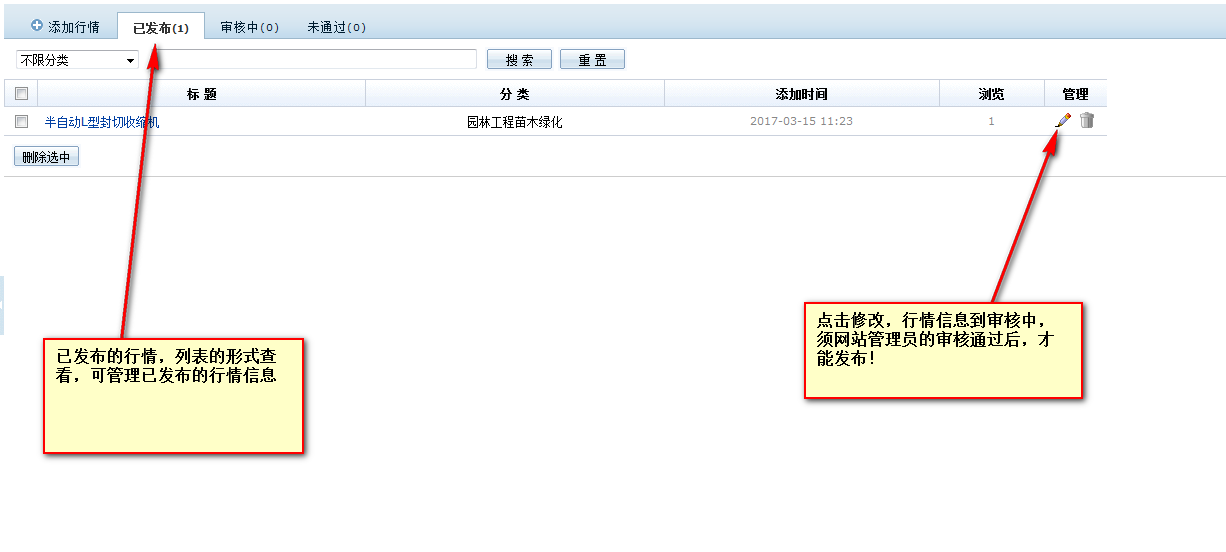This screenshot has height=552, width=1226.
Task: Open the 半自动L型封切收缩机 title link
Action: tap(102, 122)
